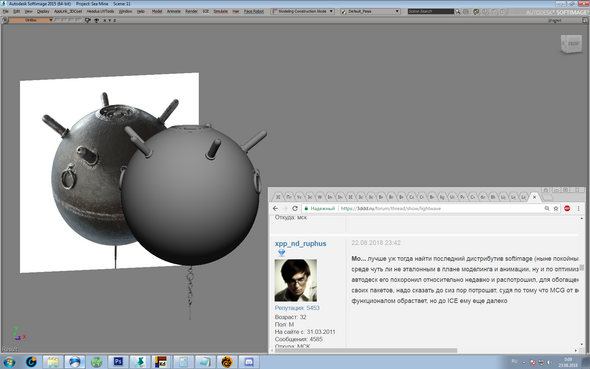Open the Shaded display mode menu
Viewport: 590px width, 369px height.
555,21
